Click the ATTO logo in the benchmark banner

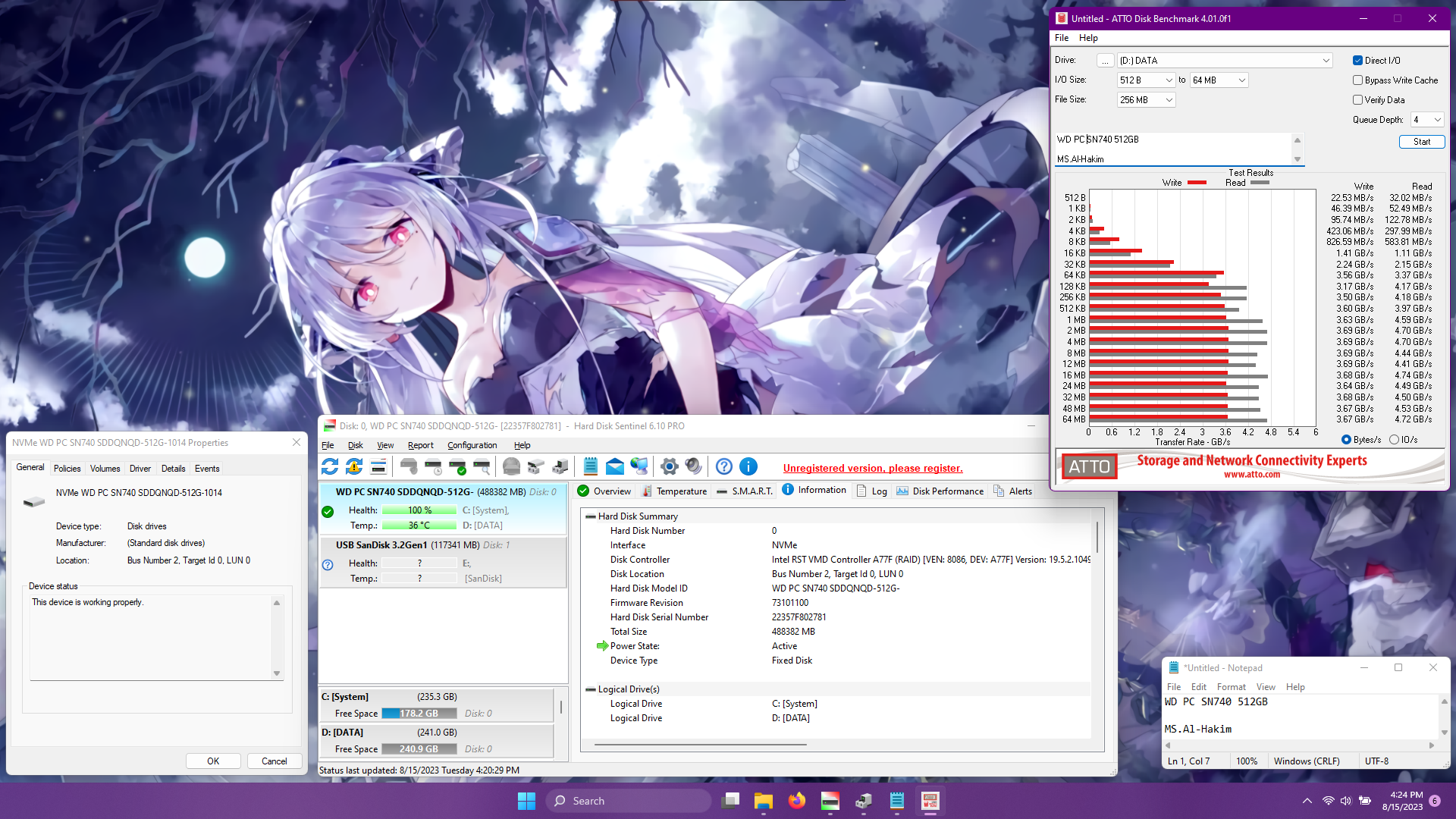1089,466
